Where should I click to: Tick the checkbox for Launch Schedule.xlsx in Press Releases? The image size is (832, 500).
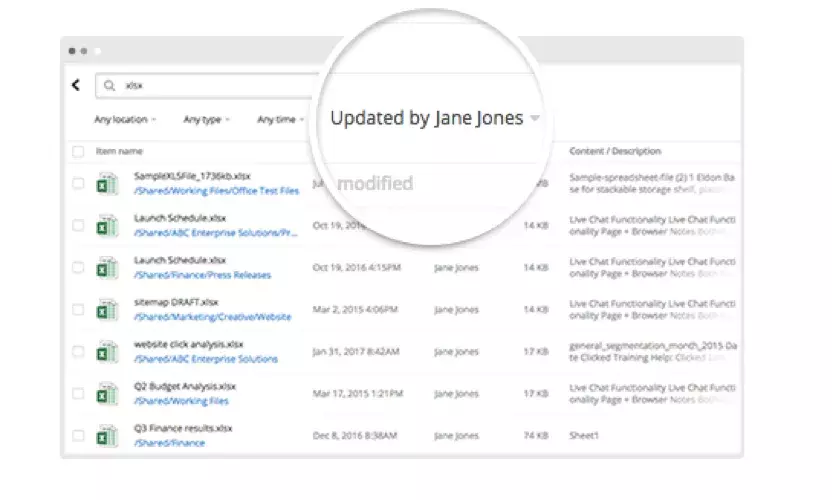tap(78, 267)
